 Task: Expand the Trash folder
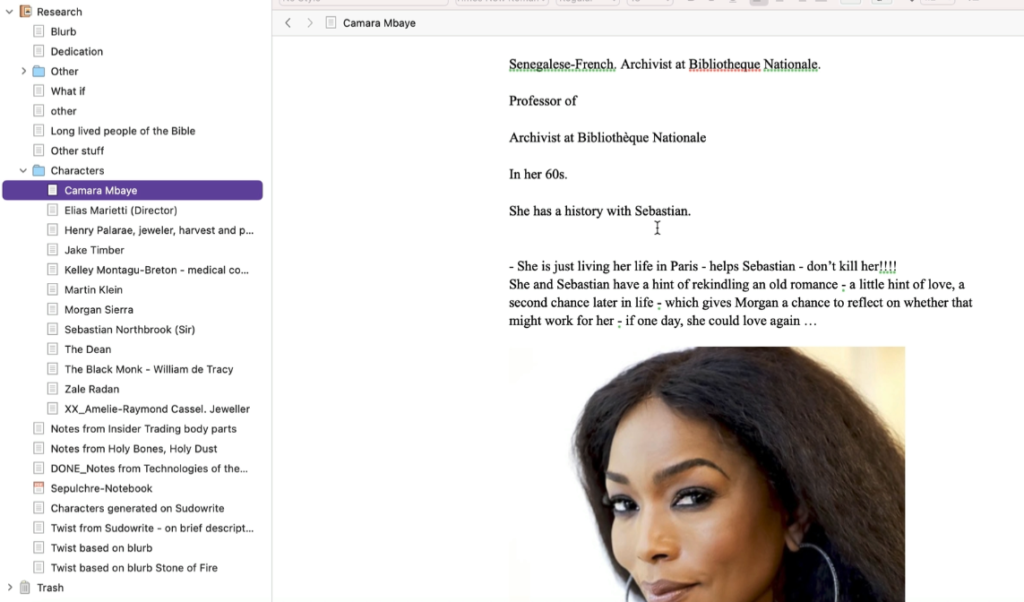coord(9,588)
